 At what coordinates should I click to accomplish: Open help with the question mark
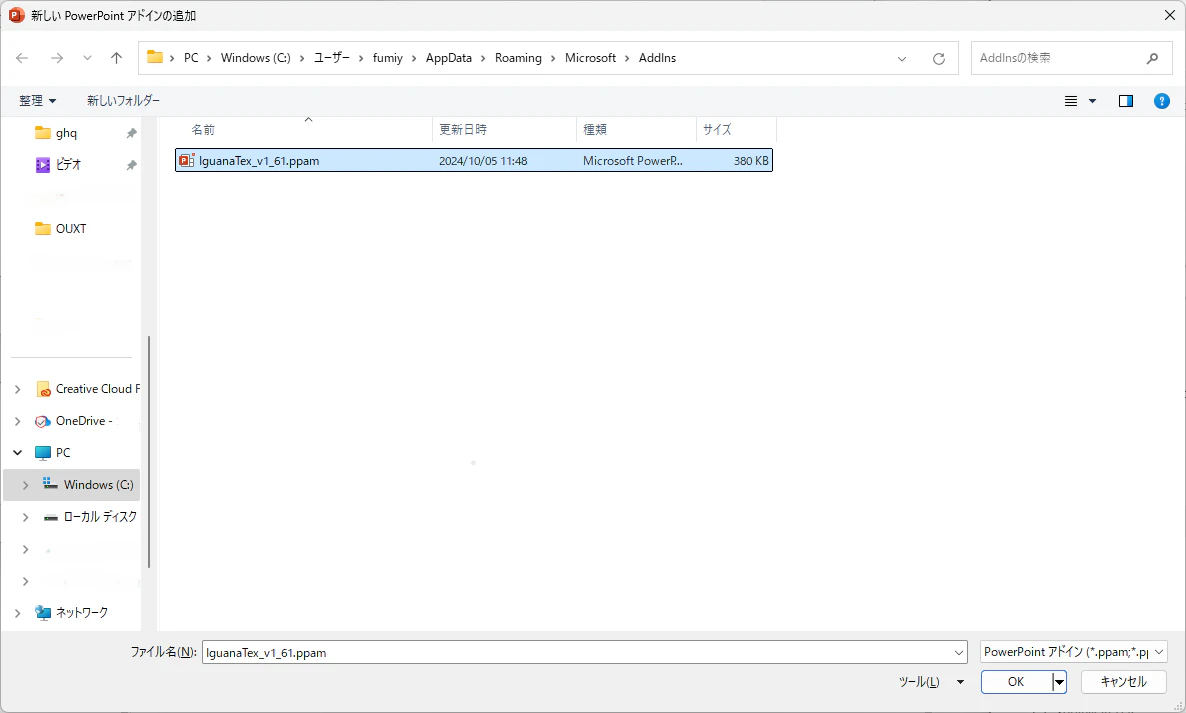[x=1162, y=101]
